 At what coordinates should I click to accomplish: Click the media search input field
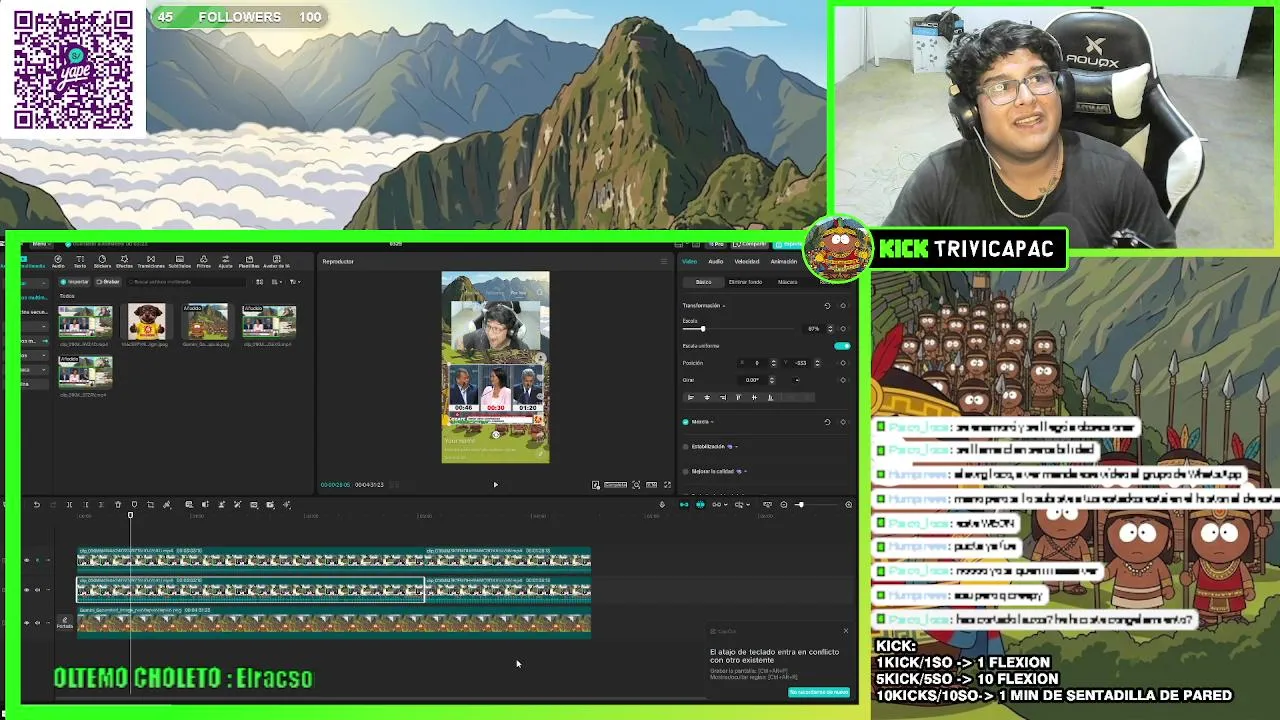pos(188,282)
